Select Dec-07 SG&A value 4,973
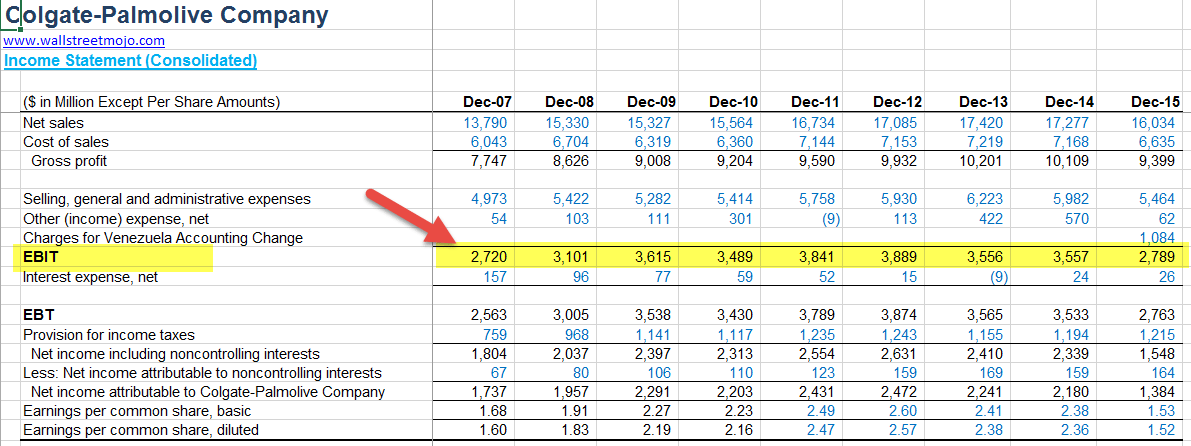Viewport: 1191px width, 446px height. coord(489,199)
